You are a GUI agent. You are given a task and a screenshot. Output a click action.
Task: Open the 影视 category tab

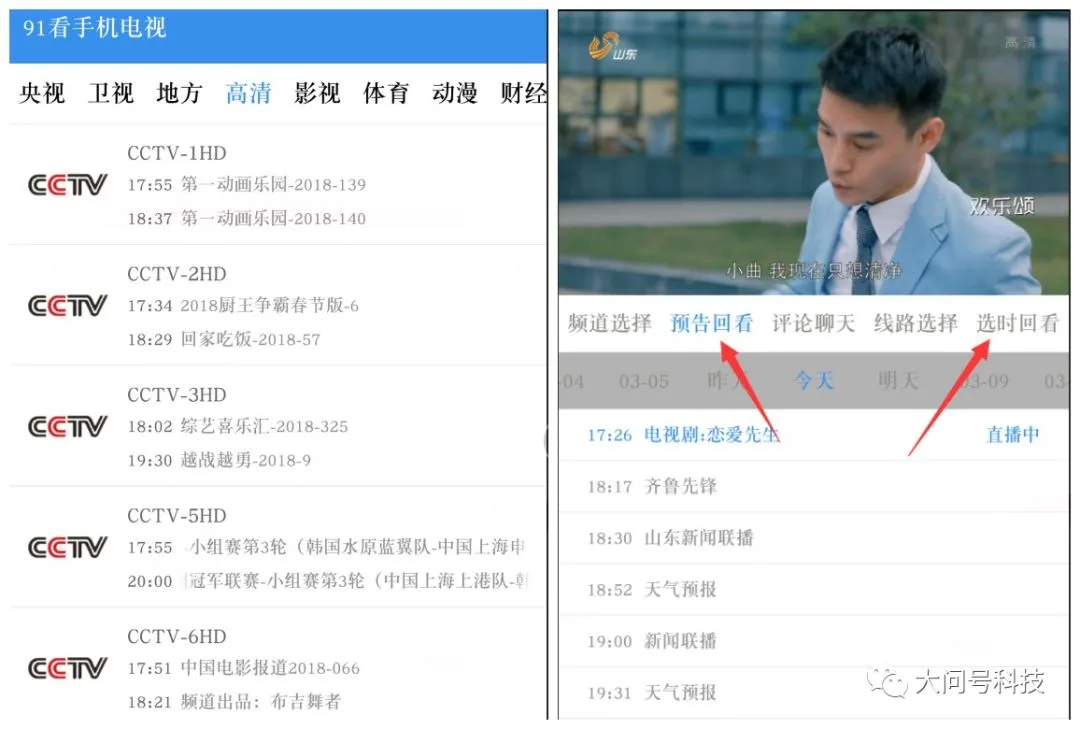(x=317, y=92)
